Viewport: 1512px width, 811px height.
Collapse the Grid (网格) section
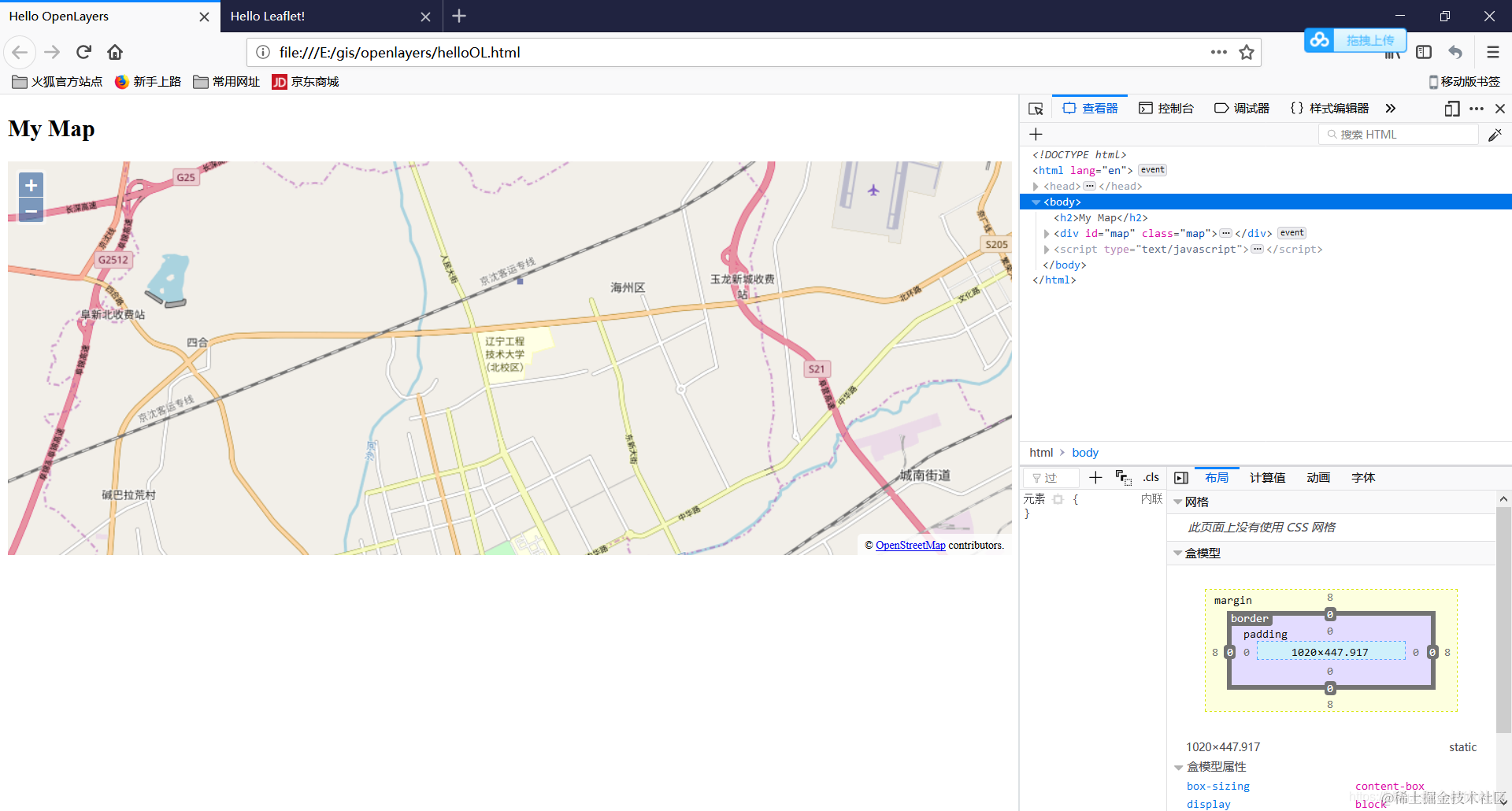point(1178,502)
